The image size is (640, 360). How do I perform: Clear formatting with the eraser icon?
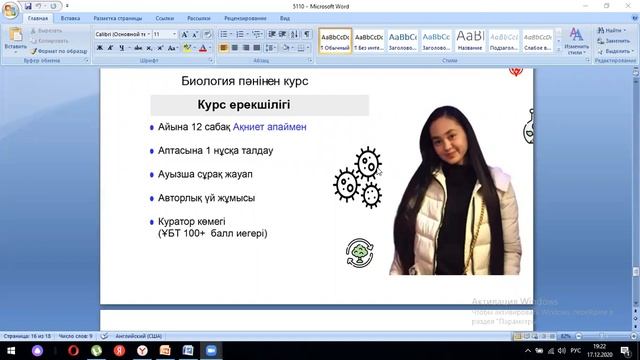click(207, 34)
